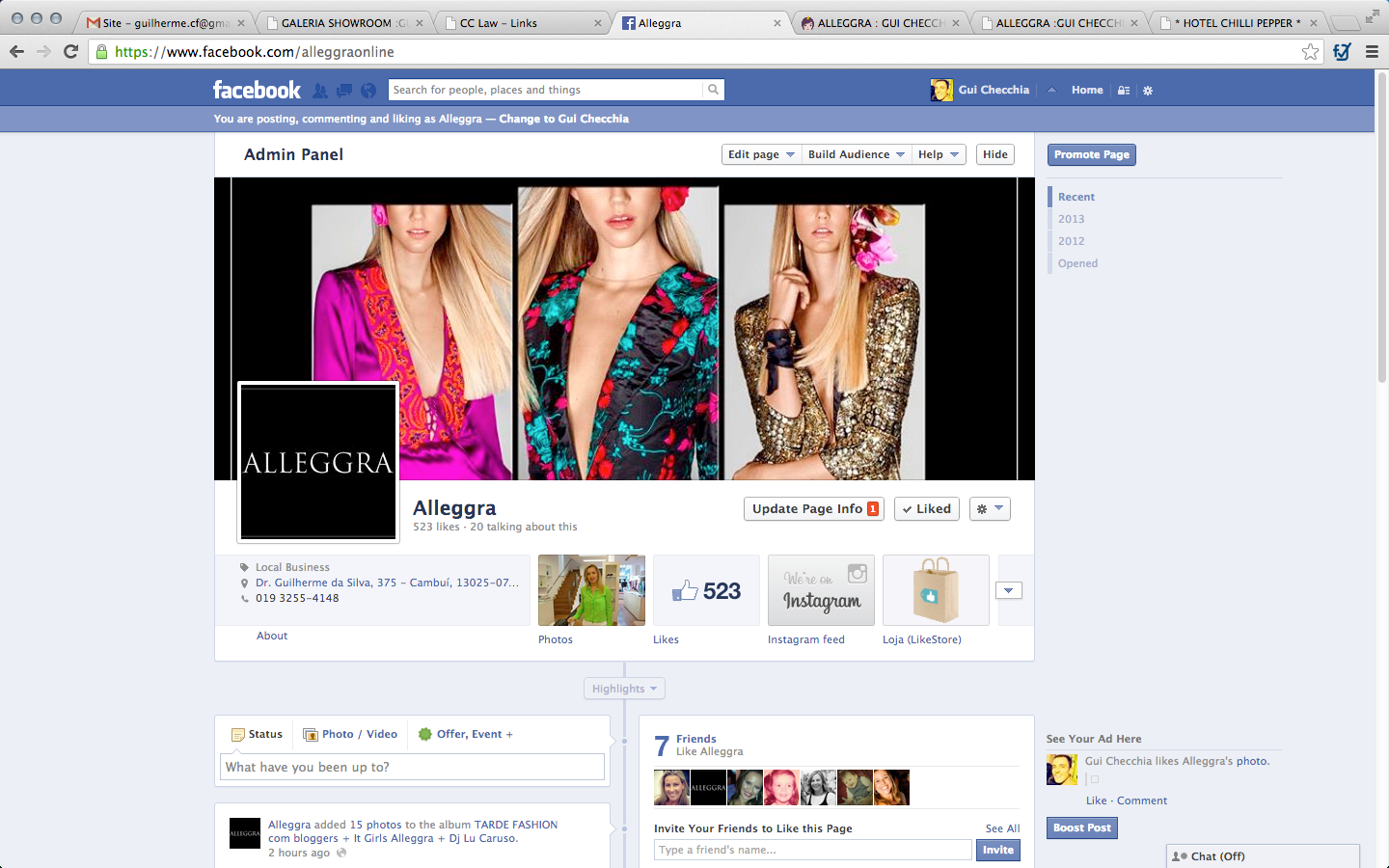
Task: Switch to CC Law - Links browser tab
Action: click(521, 22)
